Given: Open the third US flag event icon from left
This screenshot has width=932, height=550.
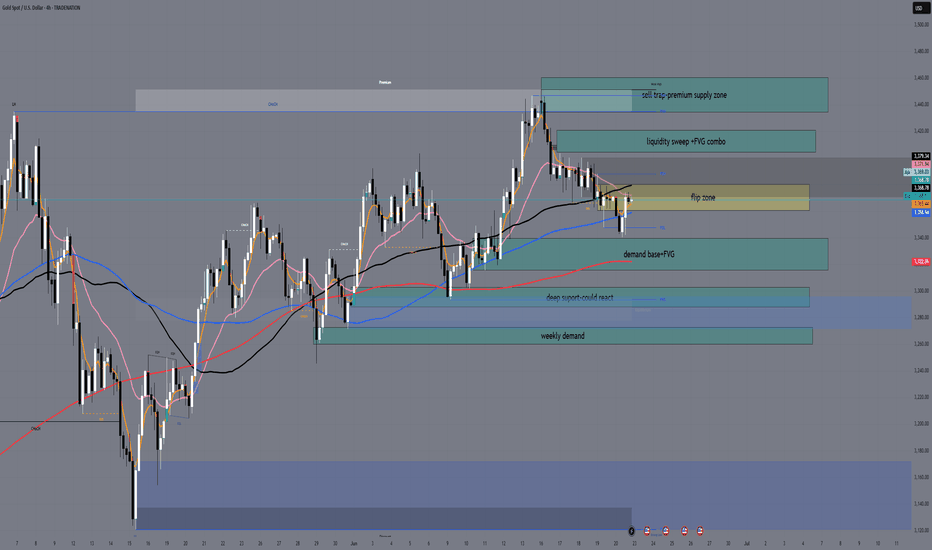Looking at the screenshot, I should 684,531.
